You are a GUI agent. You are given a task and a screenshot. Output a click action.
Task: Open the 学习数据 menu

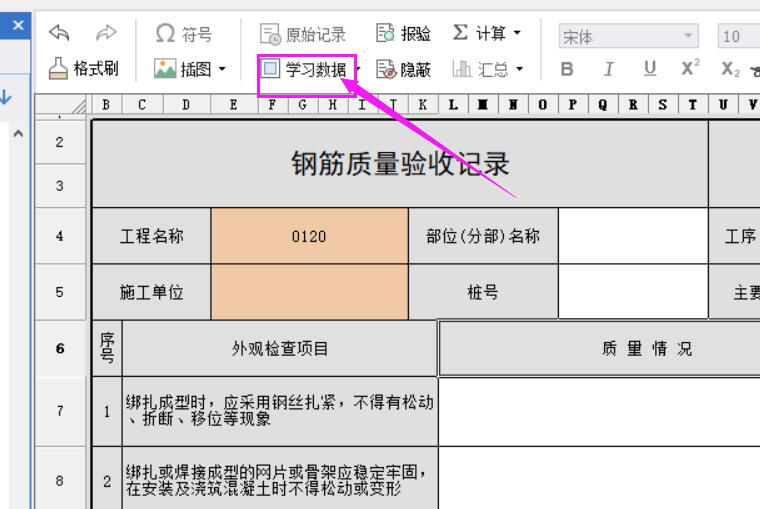(x=307, y=69)
